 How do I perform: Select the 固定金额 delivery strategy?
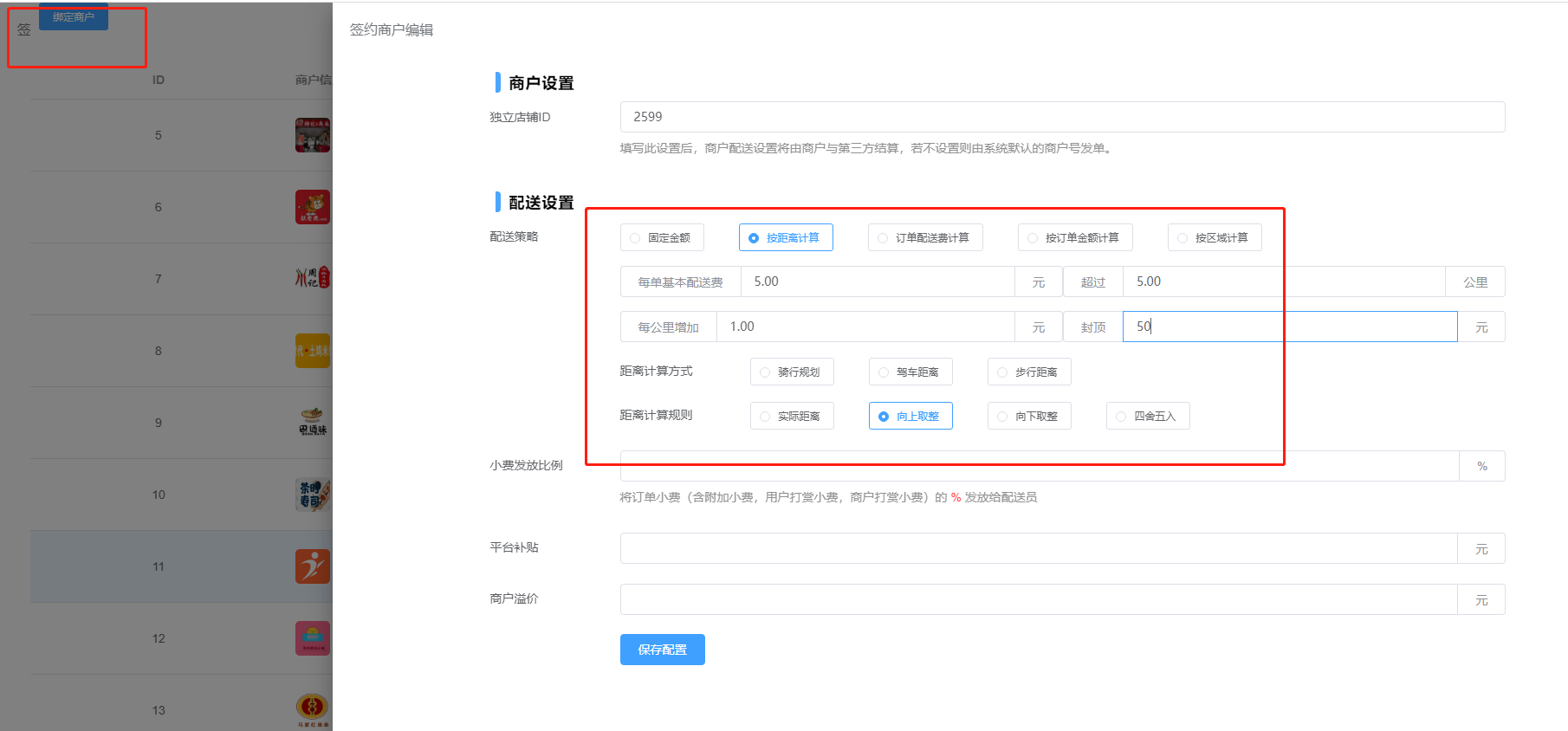[662, 237]
